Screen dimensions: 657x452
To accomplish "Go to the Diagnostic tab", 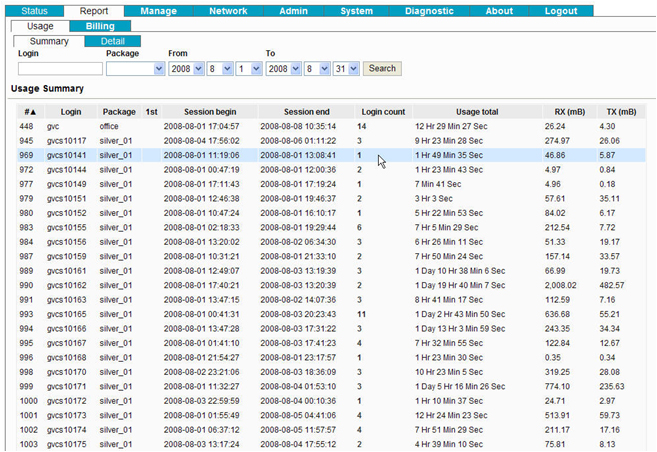I will click(428, 11).
